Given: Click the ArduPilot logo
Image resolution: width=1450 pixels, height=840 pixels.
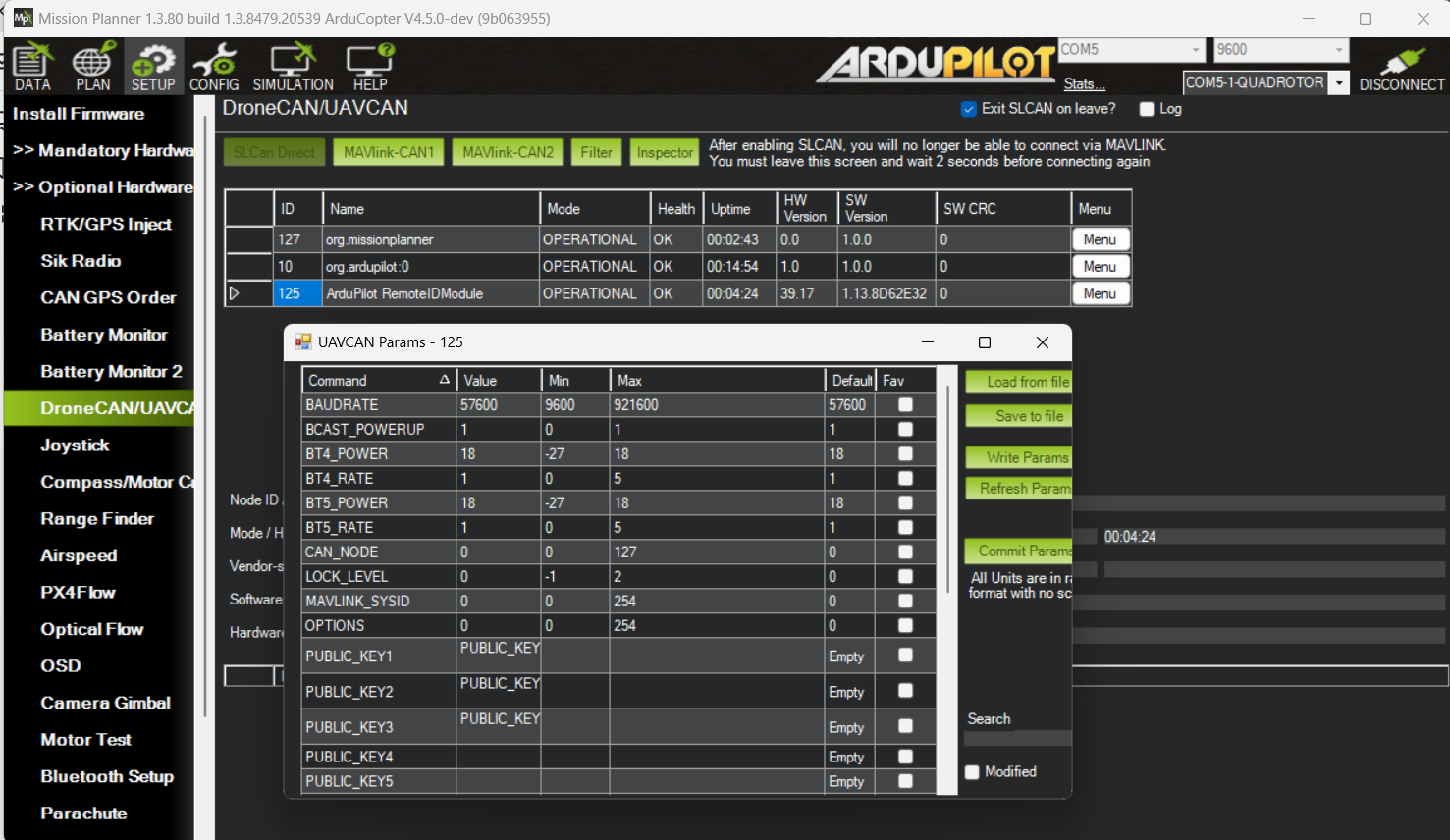Looking at the screenshot, I should coord(937,64).
